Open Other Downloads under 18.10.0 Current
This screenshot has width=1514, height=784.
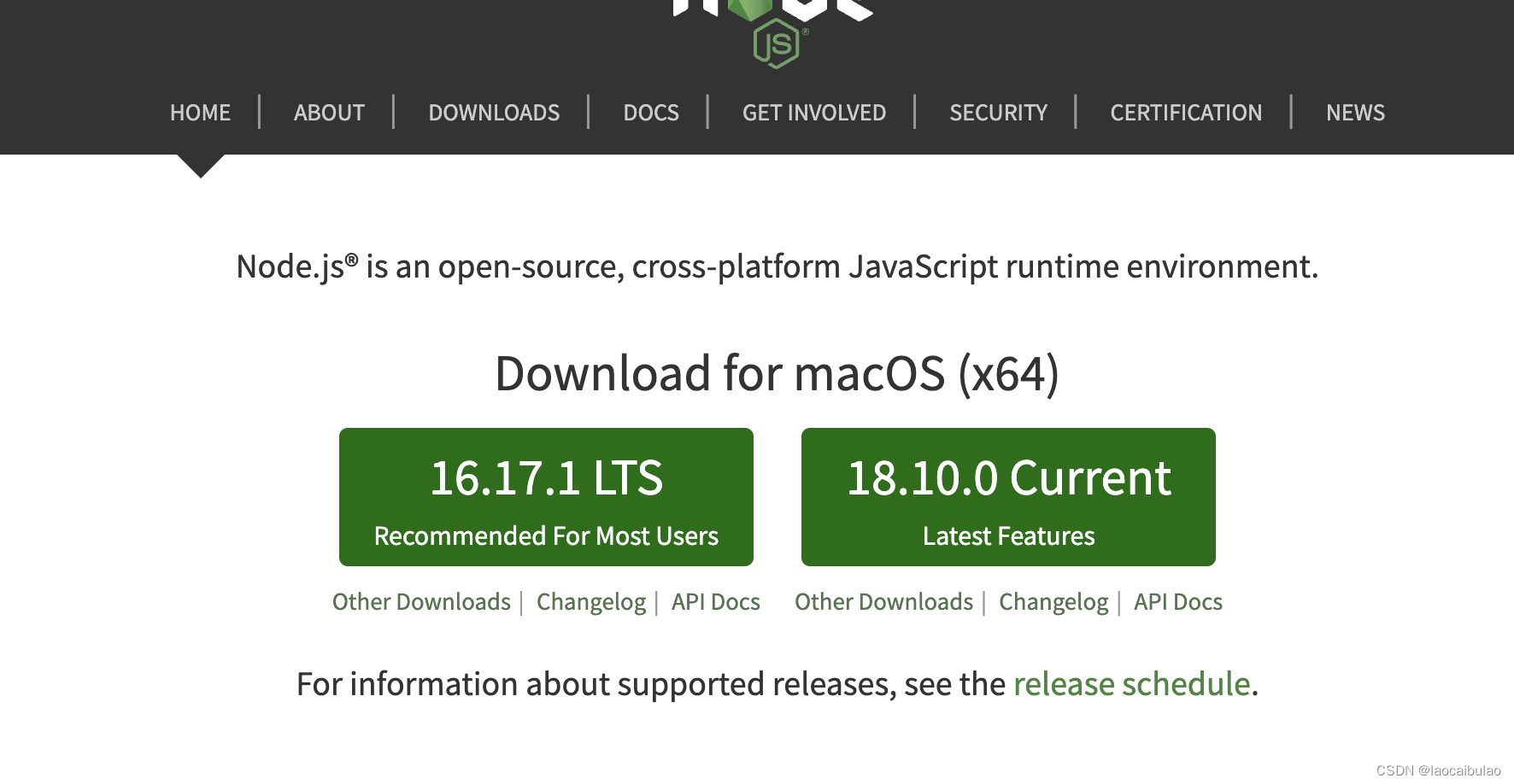(x=883, y=602)
